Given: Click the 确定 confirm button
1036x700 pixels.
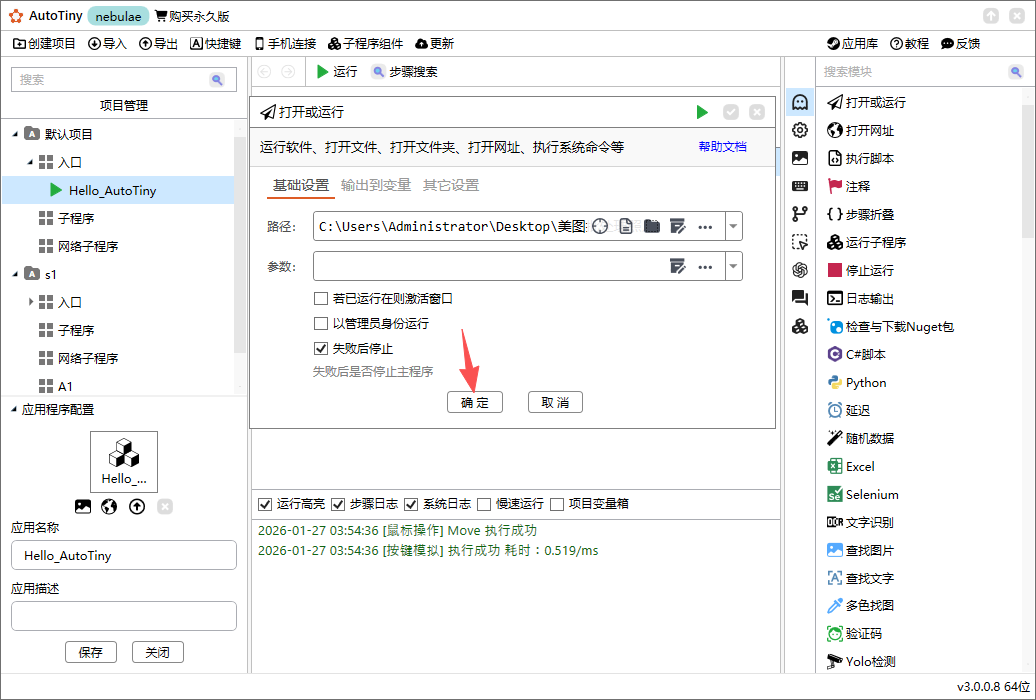Looking at the screenshot, I should 474,401.
